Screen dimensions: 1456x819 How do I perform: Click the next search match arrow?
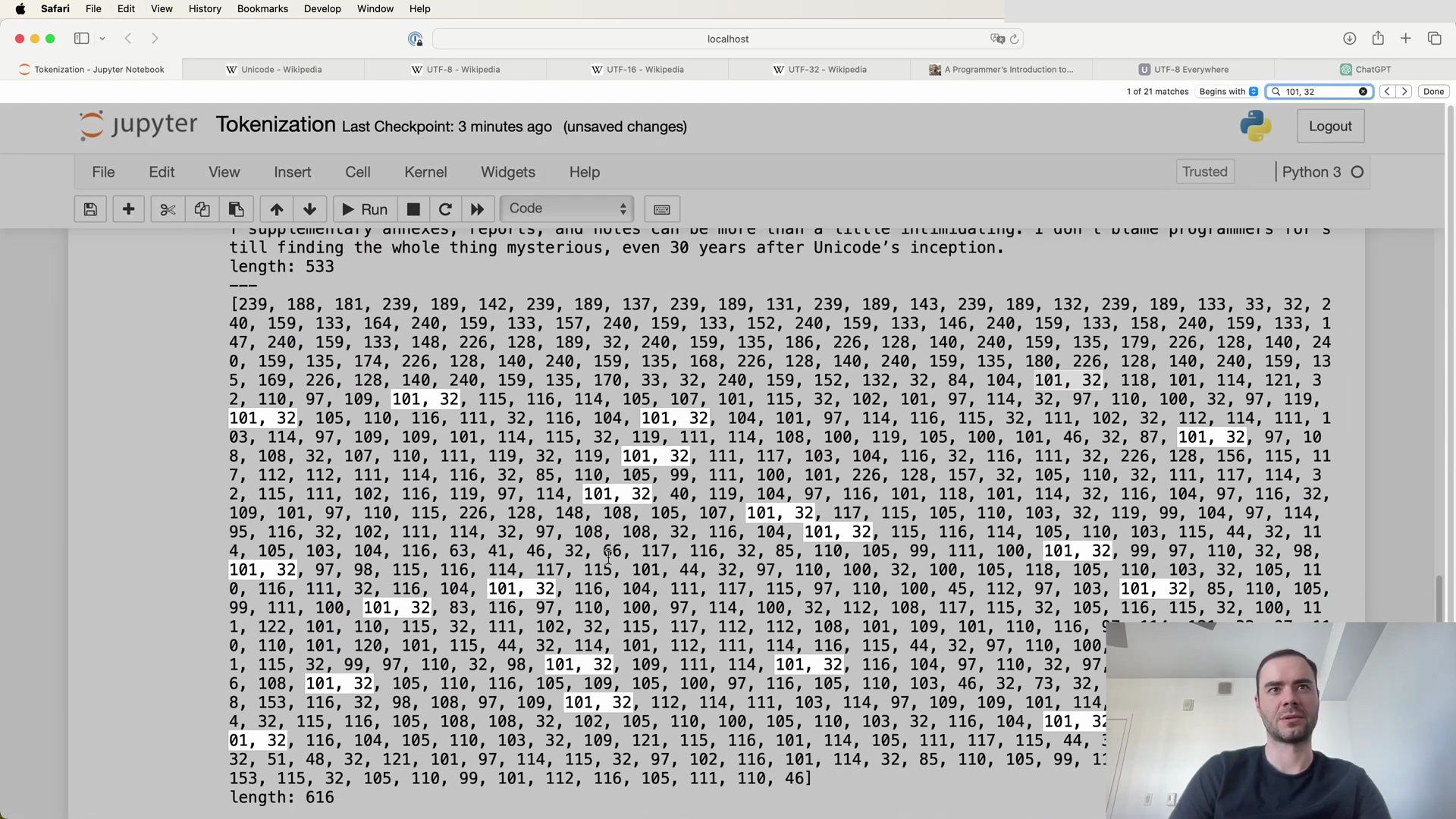pyautogui.click(x=1405, y=92)
